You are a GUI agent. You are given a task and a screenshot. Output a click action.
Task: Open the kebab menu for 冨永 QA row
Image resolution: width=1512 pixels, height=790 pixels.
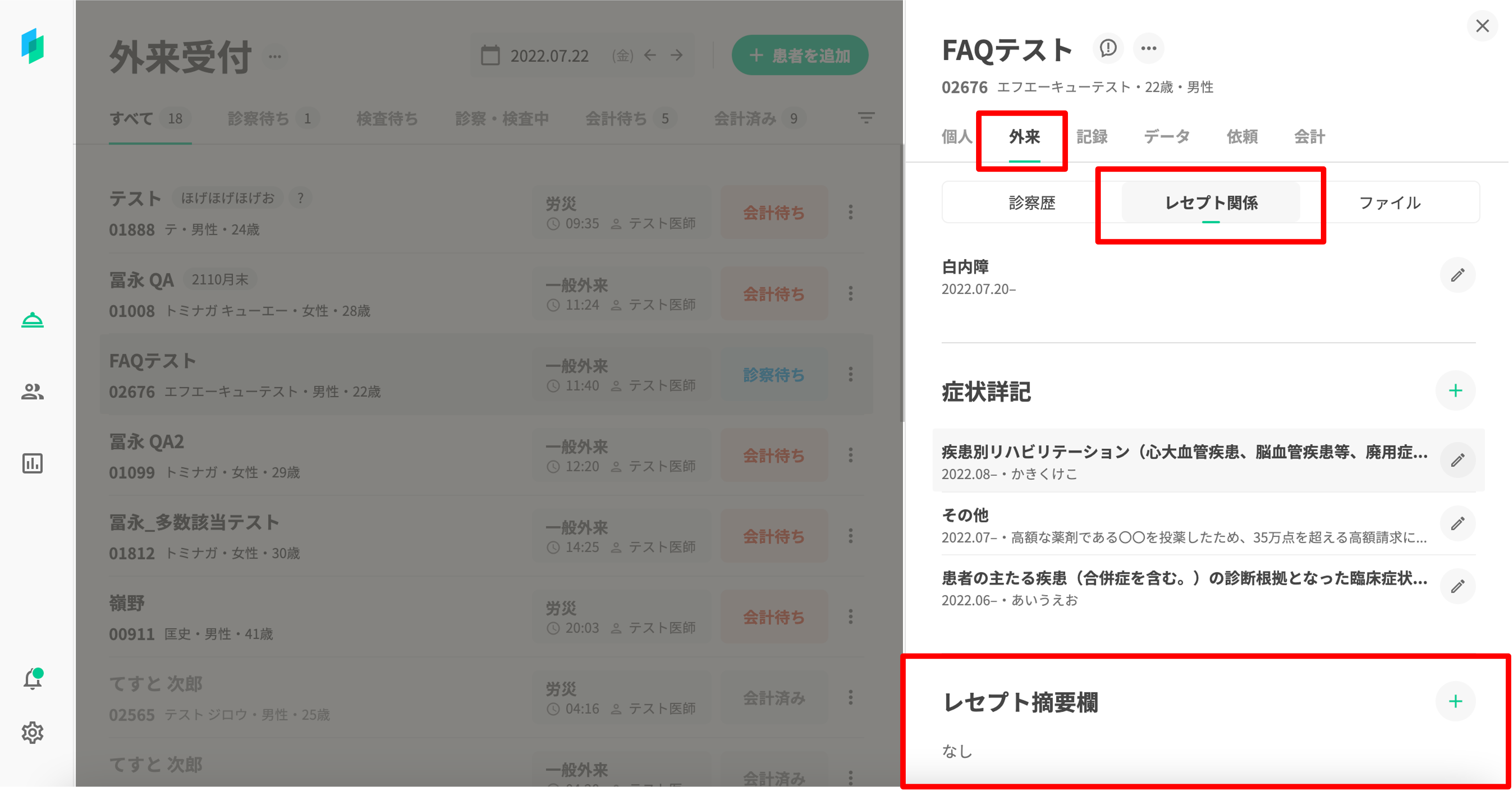[851, 294]
